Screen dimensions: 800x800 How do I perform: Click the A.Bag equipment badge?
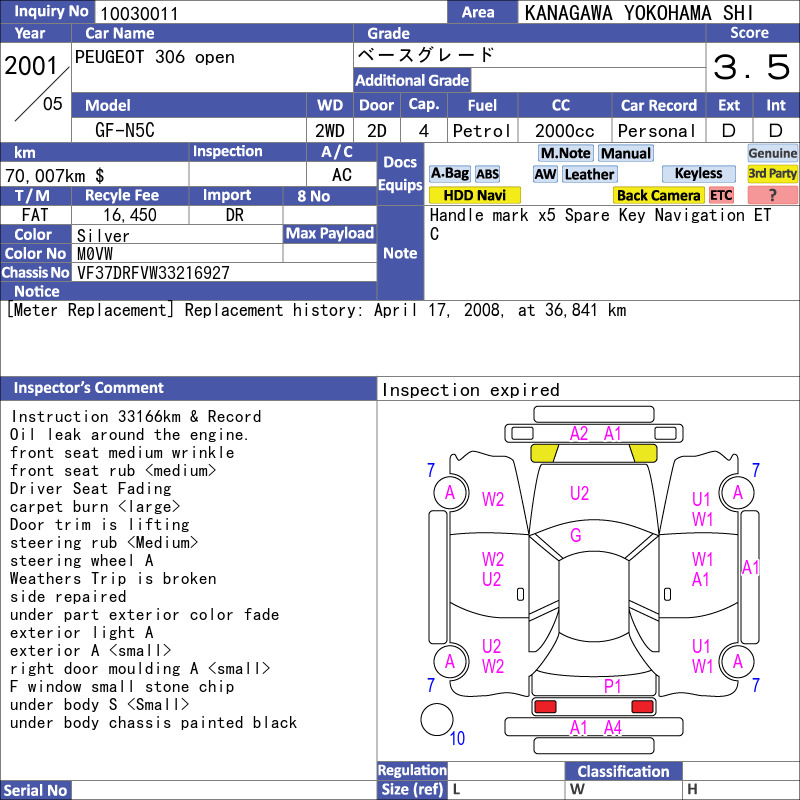[449, 173]
